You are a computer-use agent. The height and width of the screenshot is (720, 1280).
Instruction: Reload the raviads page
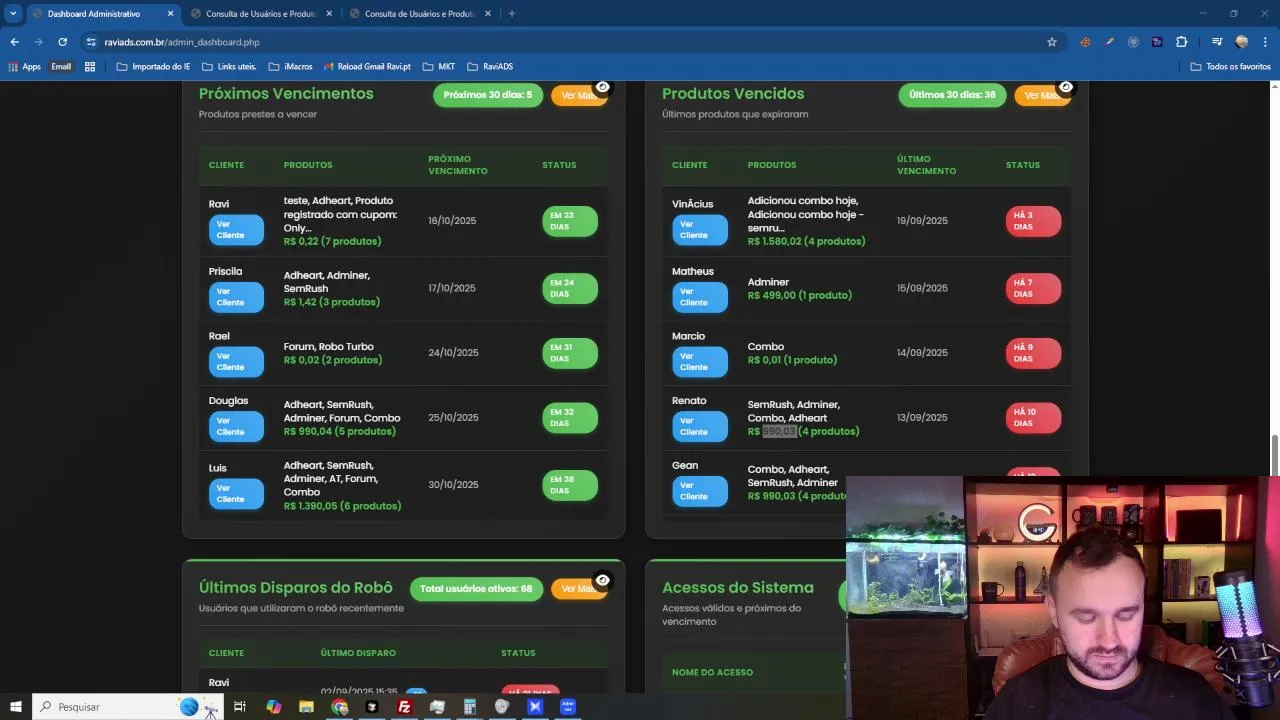click(62, 42)
